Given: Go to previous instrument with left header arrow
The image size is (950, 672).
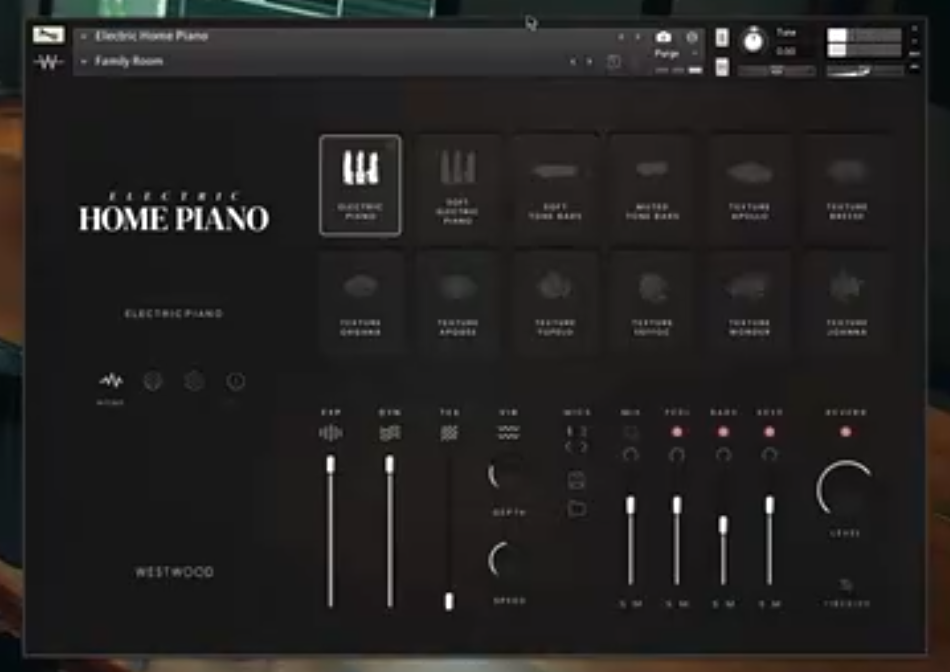Looking at the screenshot, I should [x=621, y=37].
